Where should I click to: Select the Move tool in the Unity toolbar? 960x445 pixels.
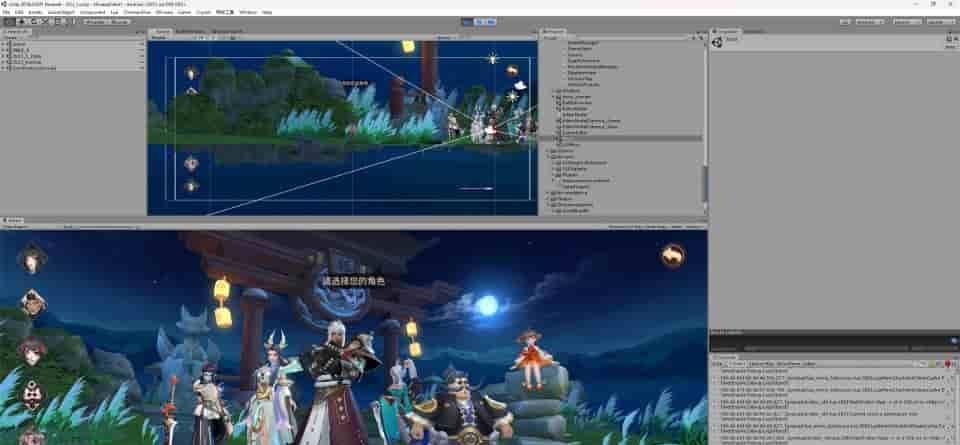tap(19, 21)
